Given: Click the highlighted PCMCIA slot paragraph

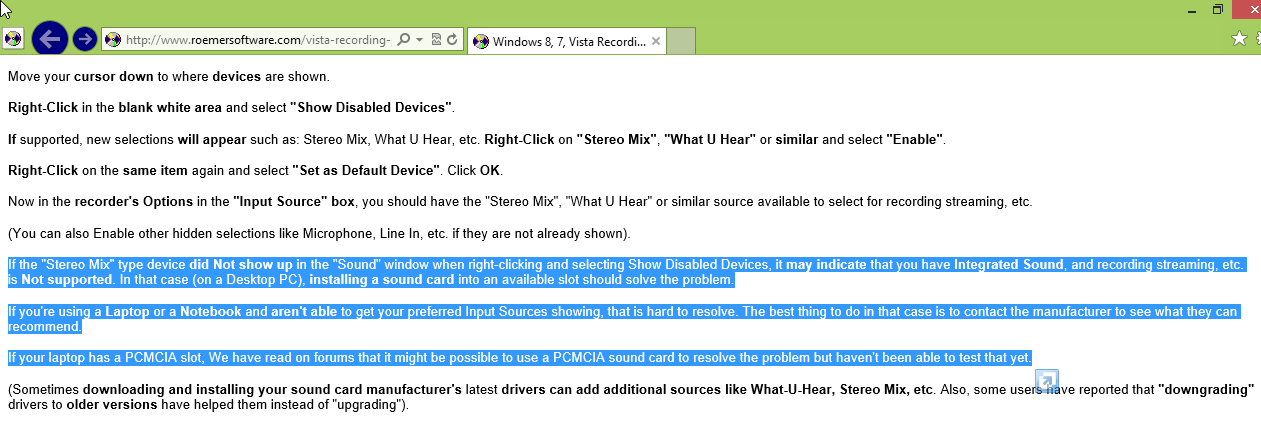Looking at the screenshot, I should (x=520, y=357).
